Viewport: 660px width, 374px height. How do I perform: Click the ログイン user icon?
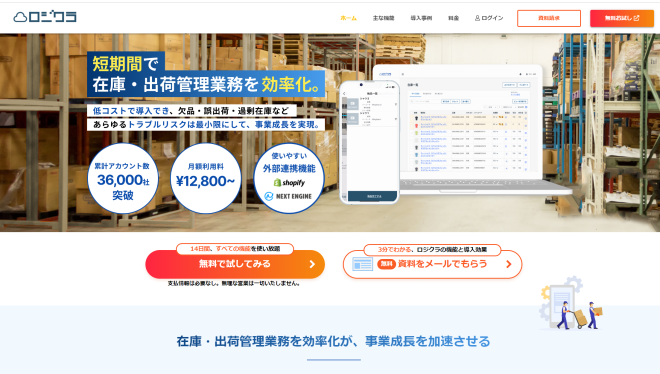pyautogui.click(x=477, y=18)
